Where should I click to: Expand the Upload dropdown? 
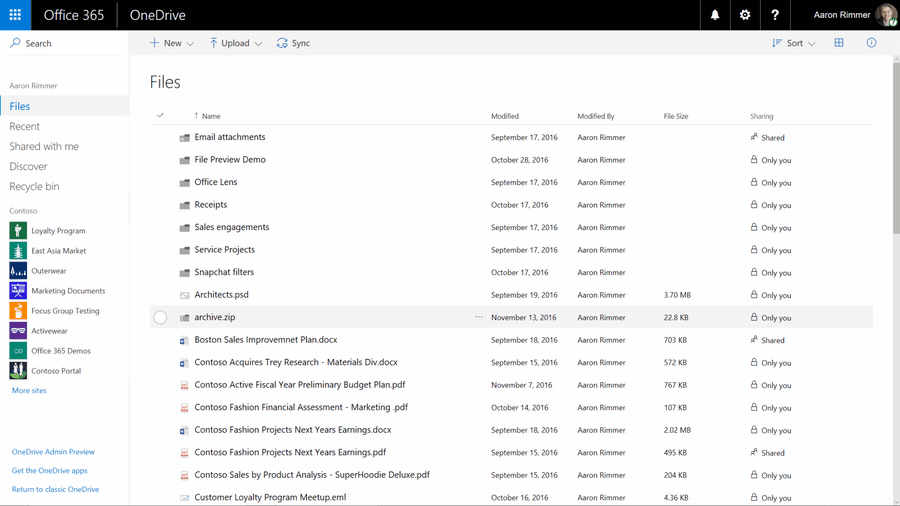pos(235,43)
